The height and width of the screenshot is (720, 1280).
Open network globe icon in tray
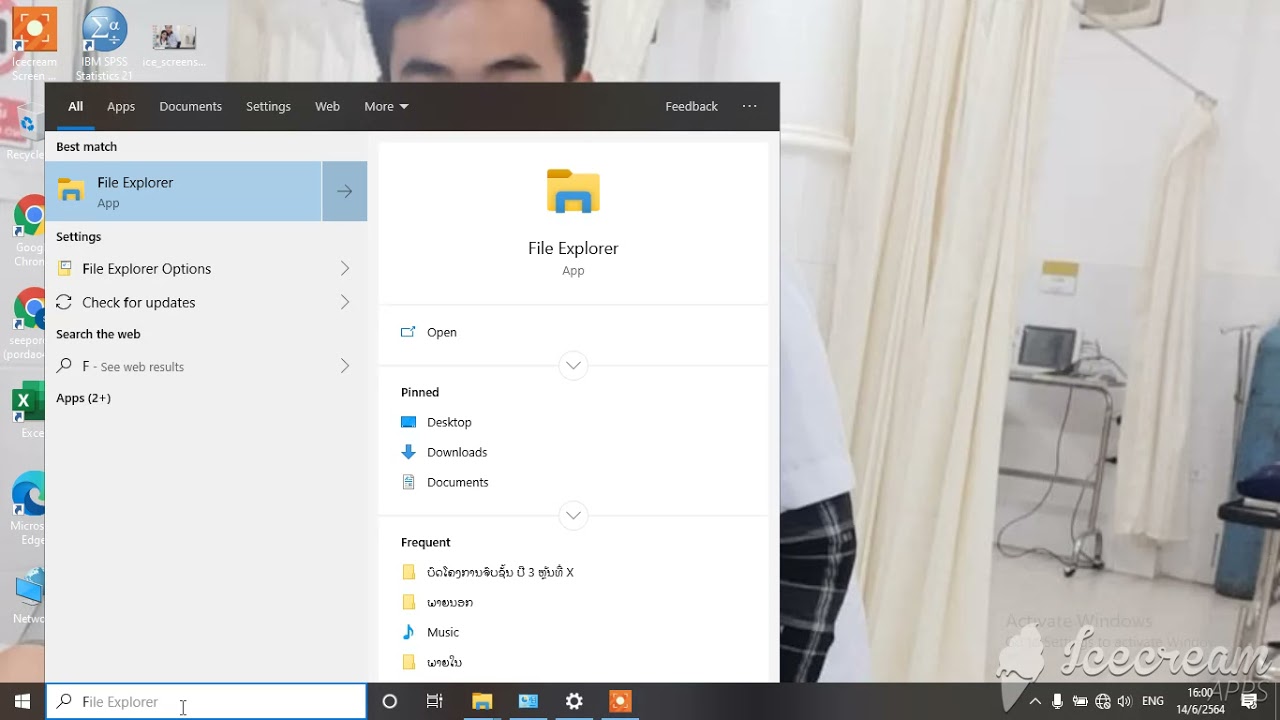click(1103, 701)
